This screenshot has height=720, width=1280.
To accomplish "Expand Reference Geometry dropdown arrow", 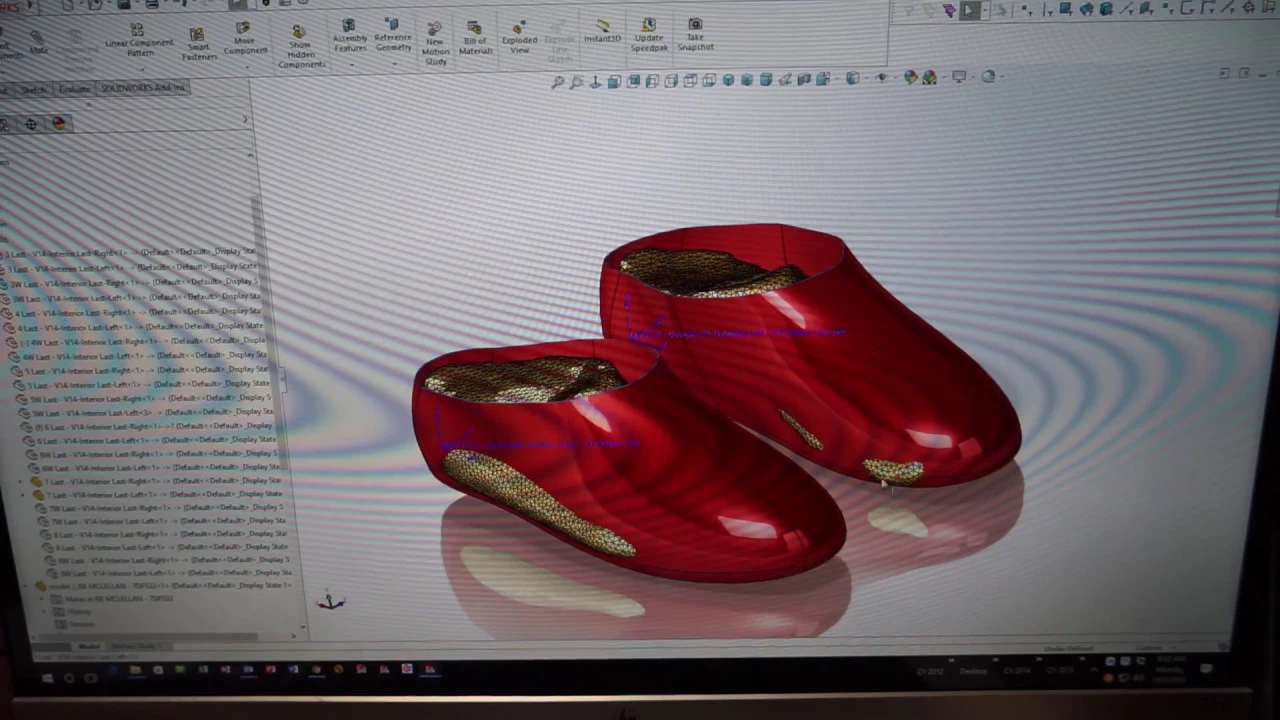I will (x=393, y=62).
